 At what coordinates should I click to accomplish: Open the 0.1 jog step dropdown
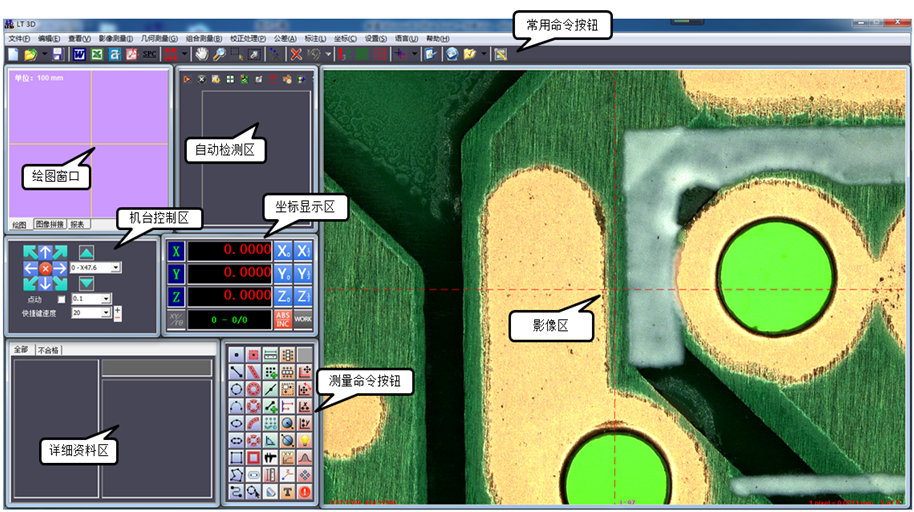coord(106,298)
